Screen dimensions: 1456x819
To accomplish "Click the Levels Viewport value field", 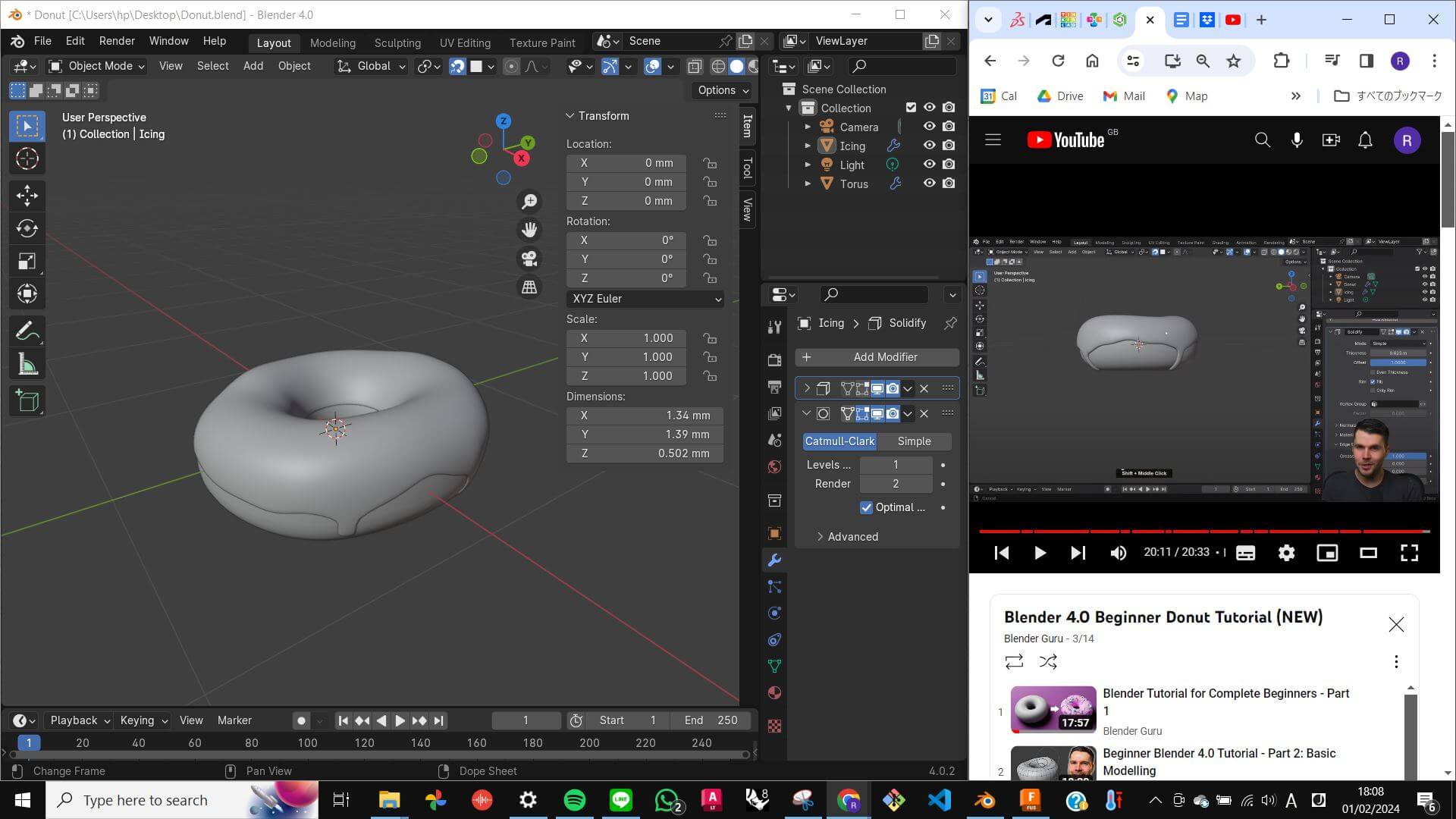I will pos(896,465).
